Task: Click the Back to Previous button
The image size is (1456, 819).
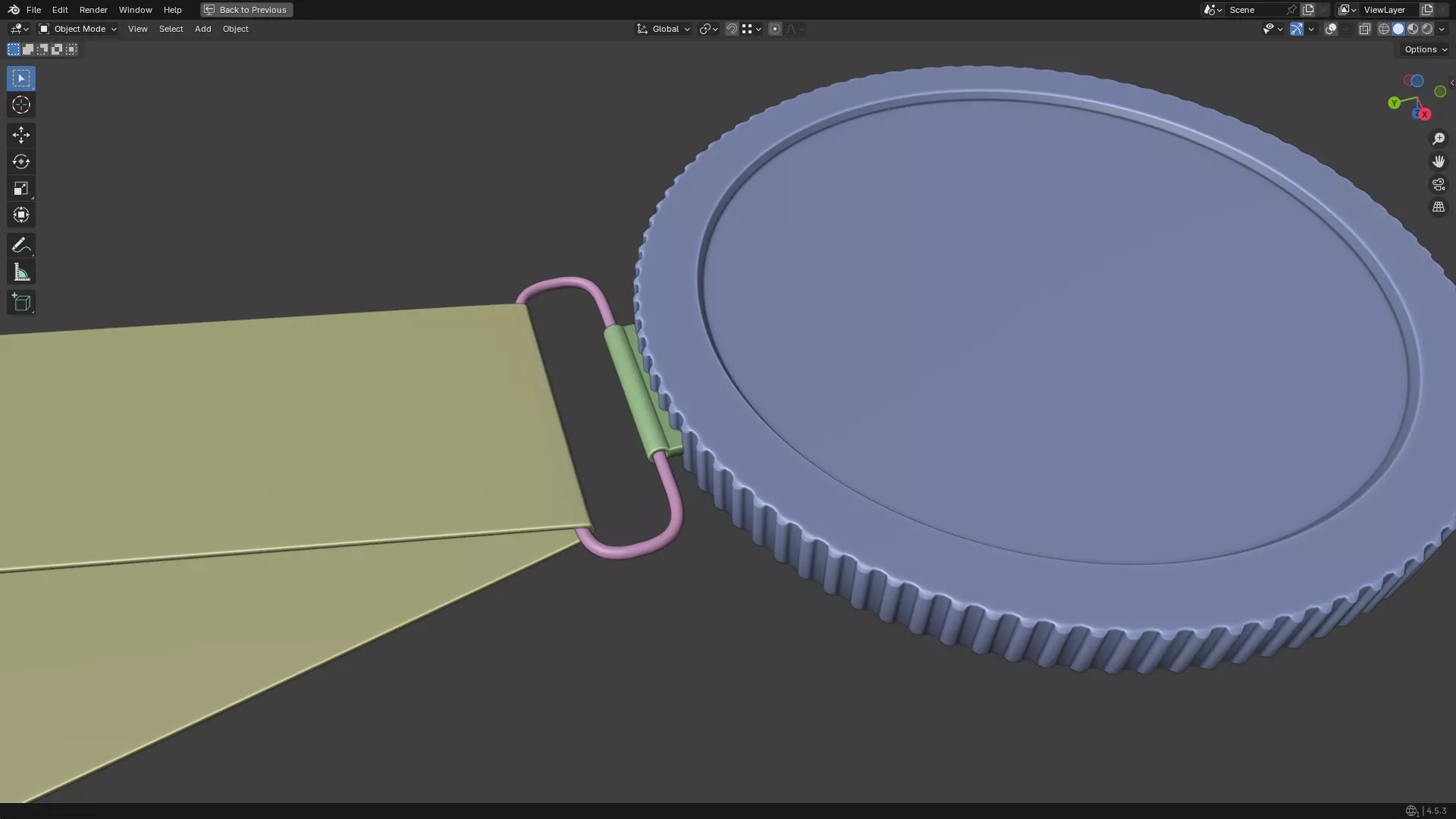Action: (x=246, y=10)
